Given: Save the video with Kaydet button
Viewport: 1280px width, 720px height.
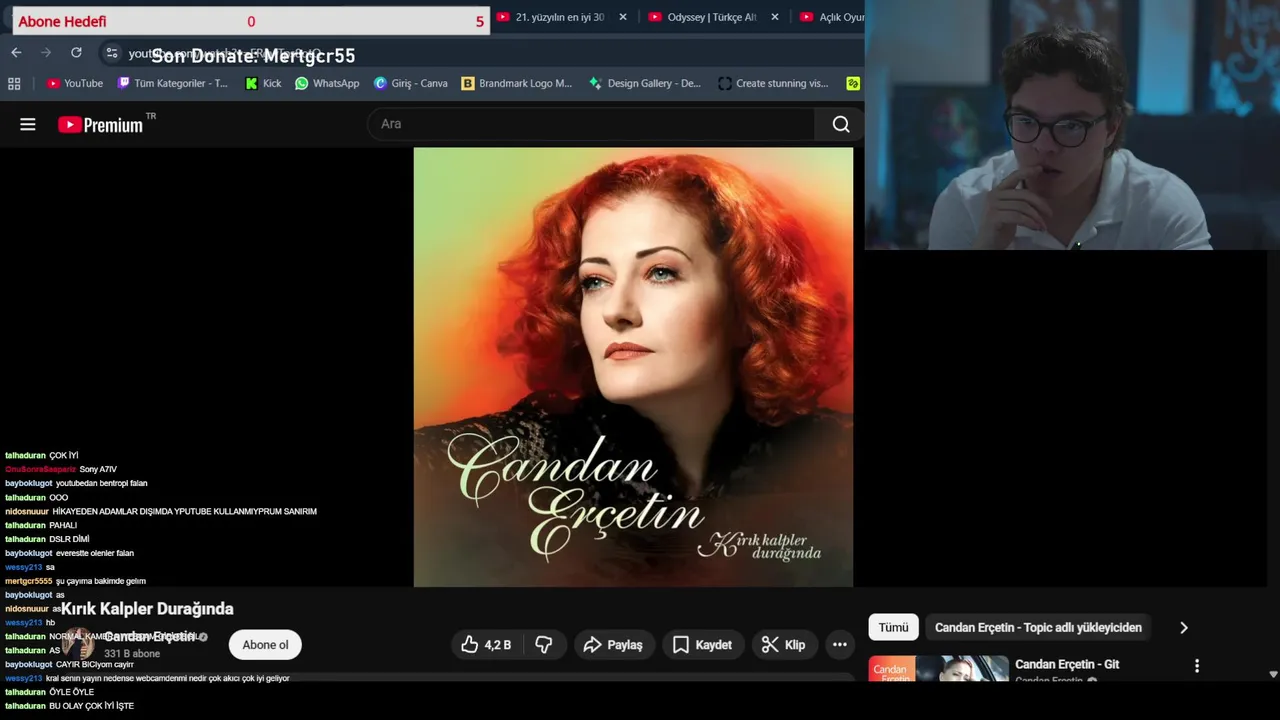Looking at the screenshot, I should tap(703, 645).
